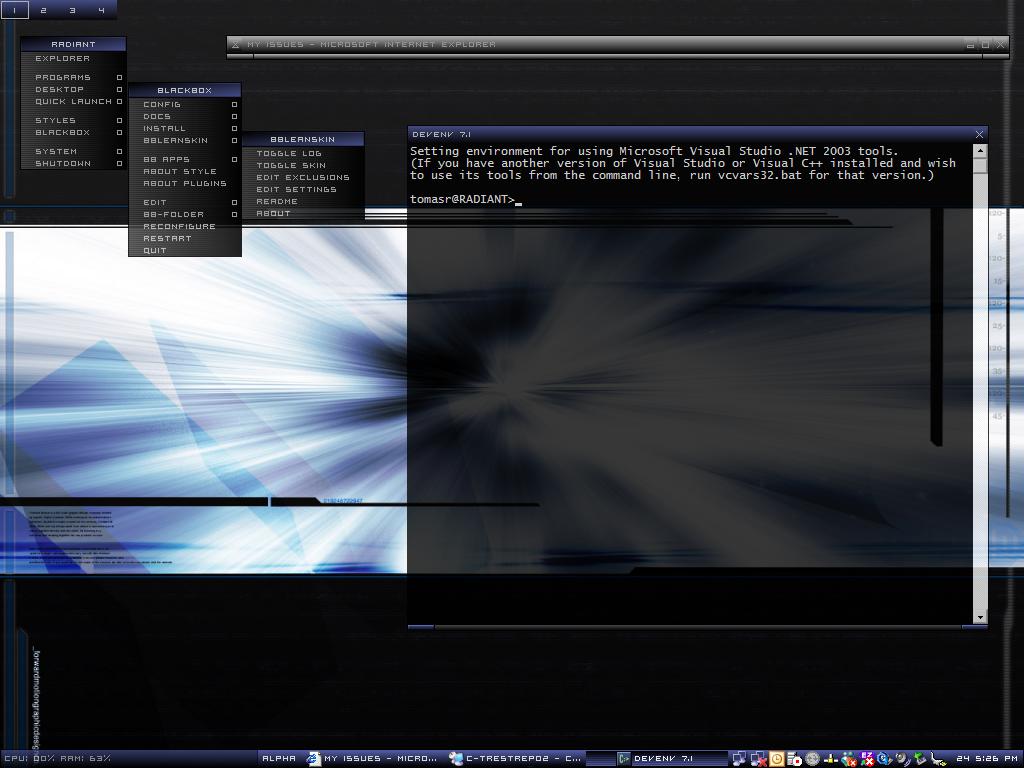This screenshot has height=768, width=1024.
Task: Click the purple EZ tray icon
Action: pos(867,758)
